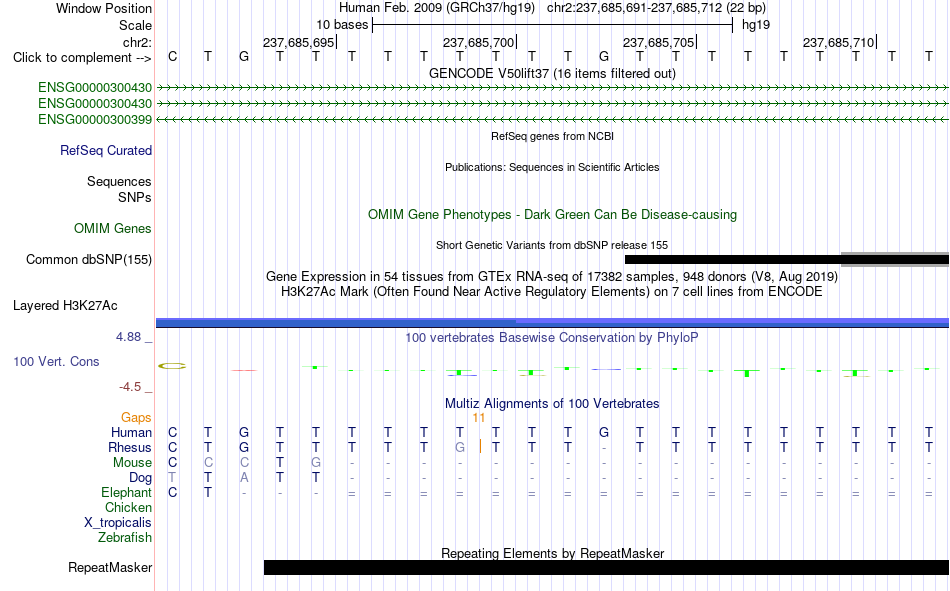
Task: Click the black RepeatMasker repeat element bar
Action: (x=606, y=567)
